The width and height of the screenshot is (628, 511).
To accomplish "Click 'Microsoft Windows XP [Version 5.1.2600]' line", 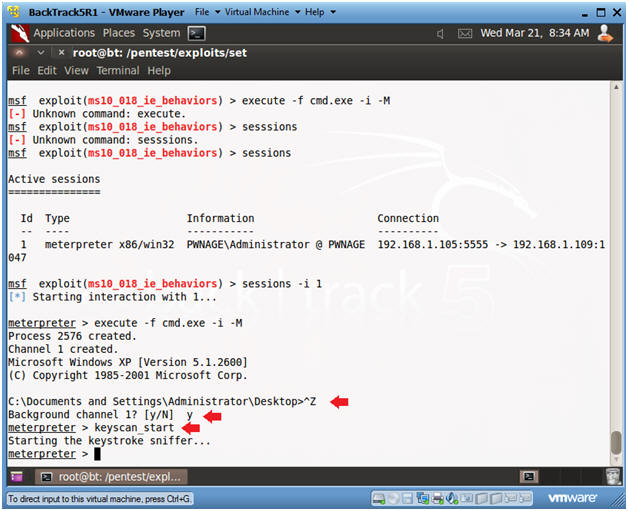I will (128, 362).
